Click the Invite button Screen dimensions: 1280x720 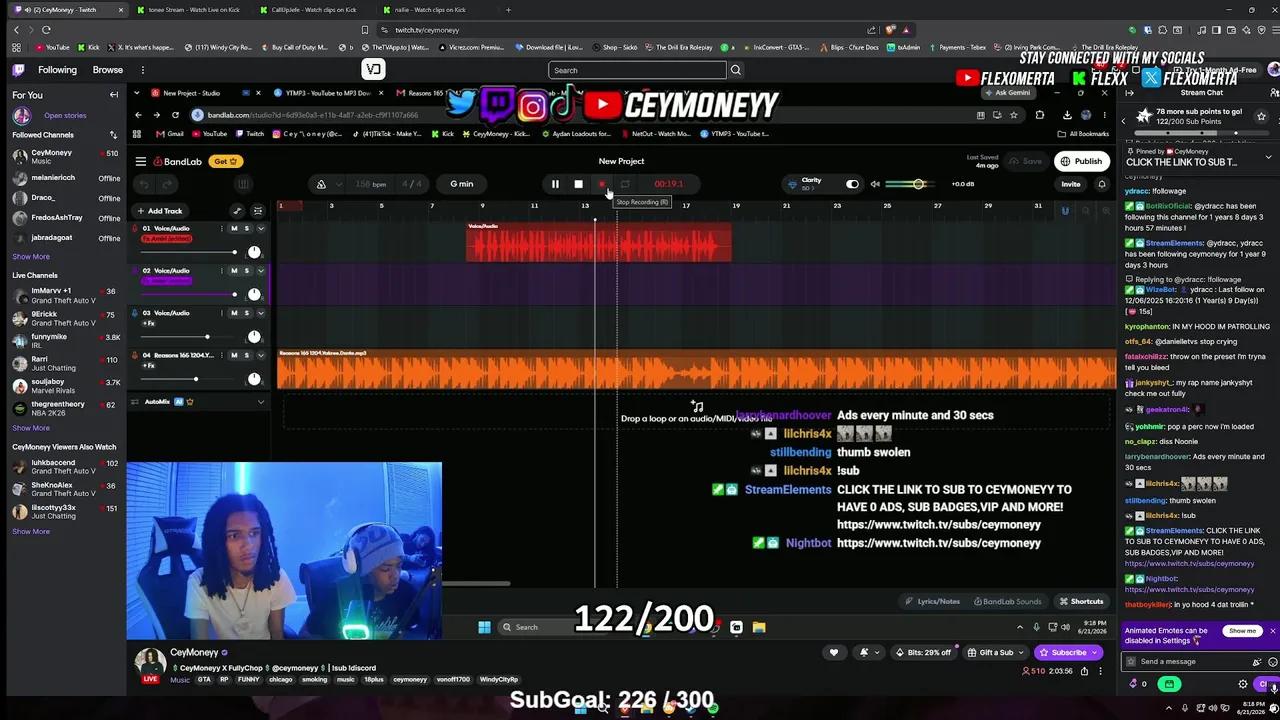1070,184
